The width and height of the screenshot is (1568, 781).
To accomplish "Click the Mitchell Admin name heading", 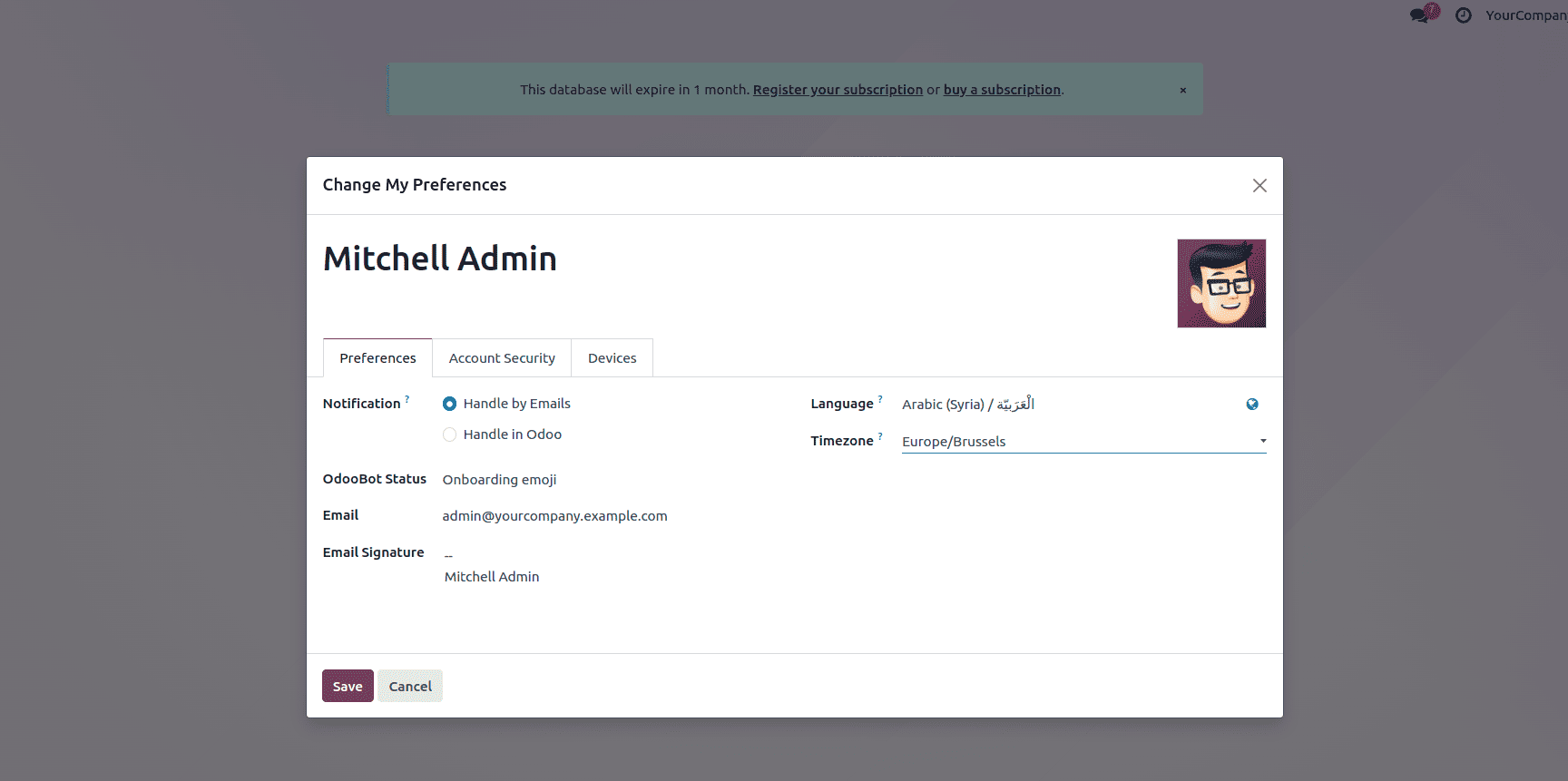I will [440, 259].
